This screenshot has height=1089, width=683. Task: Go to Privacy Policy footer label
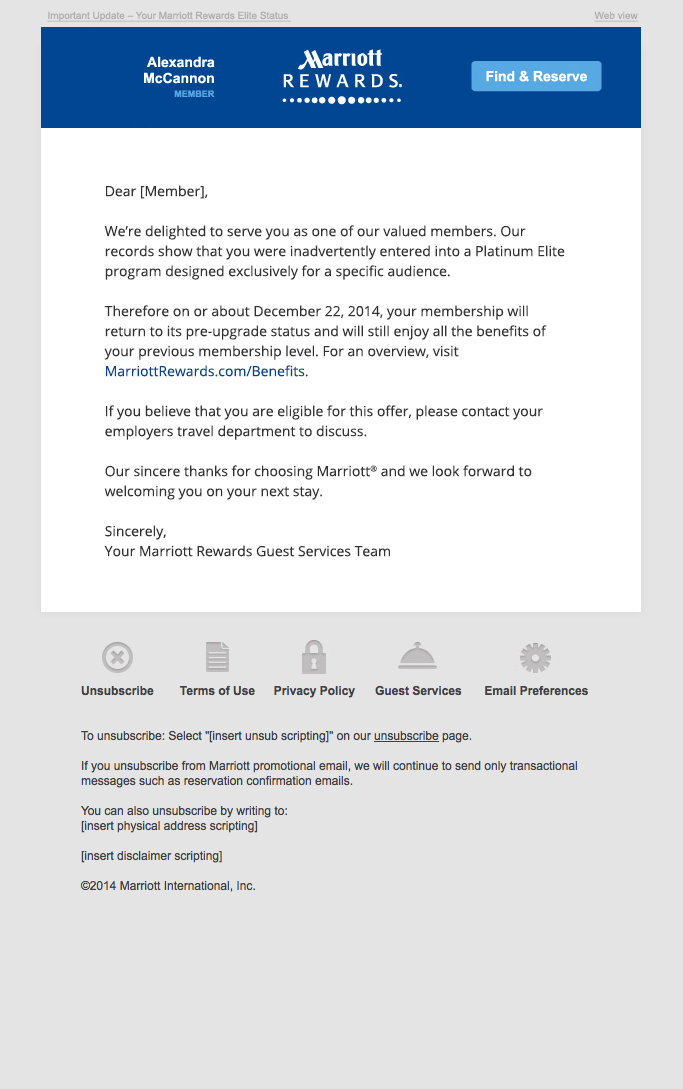point(314,691)
